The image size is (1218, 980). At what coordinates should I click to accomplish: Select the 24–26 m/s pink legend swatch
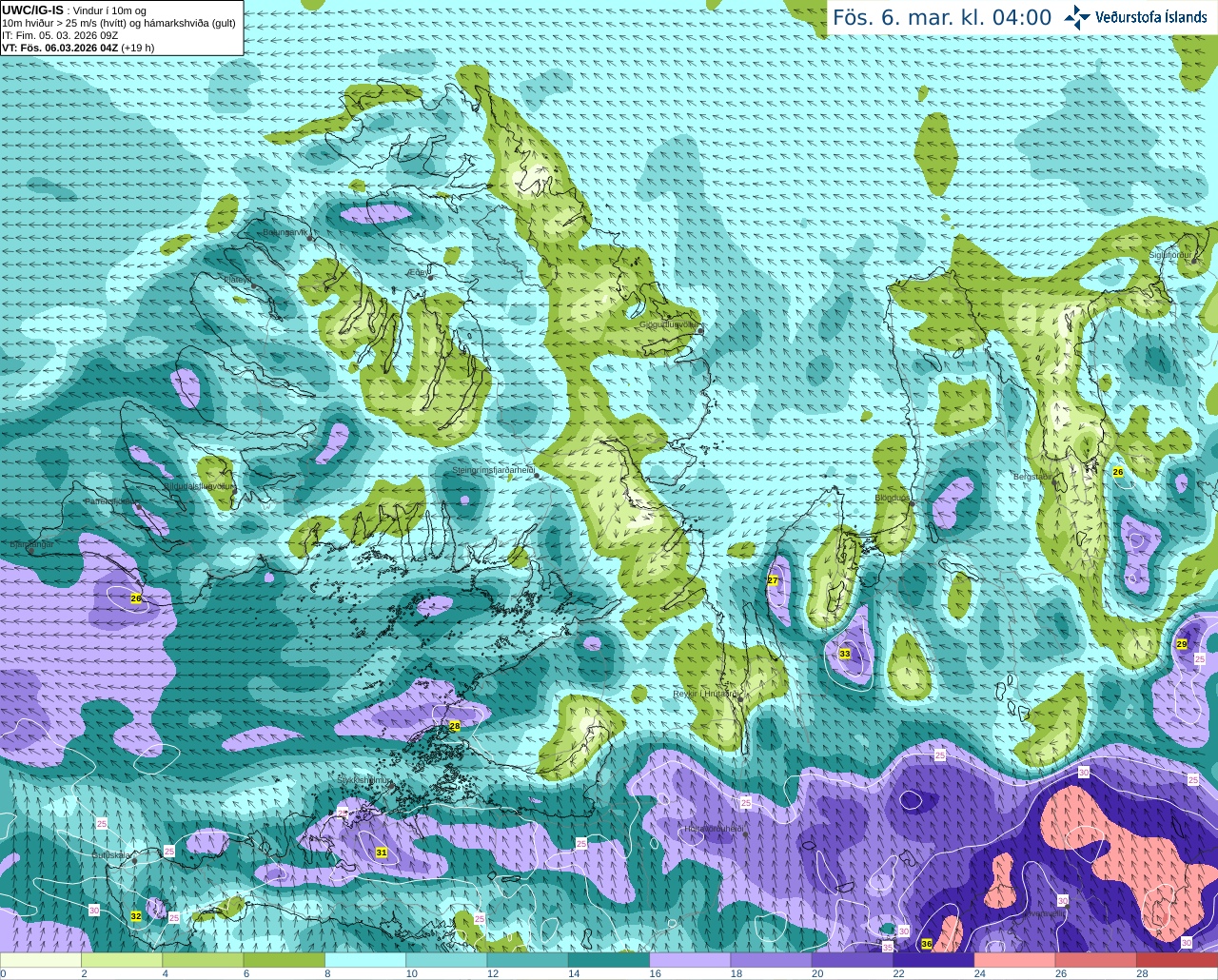coord(1015,960)
